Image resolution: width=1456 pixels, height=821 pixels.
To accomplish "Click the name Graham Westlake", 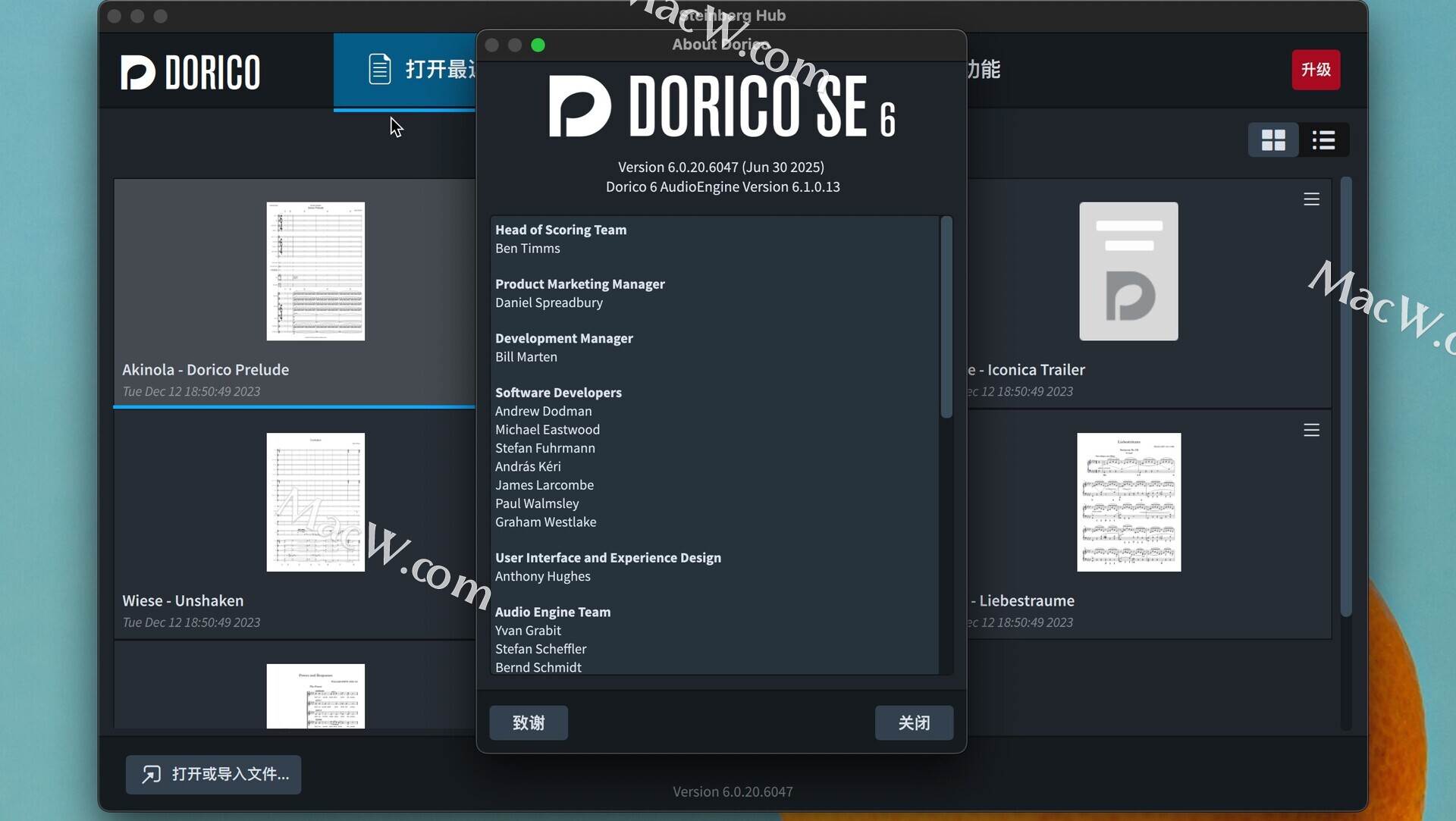I will [x=546, y=522].
